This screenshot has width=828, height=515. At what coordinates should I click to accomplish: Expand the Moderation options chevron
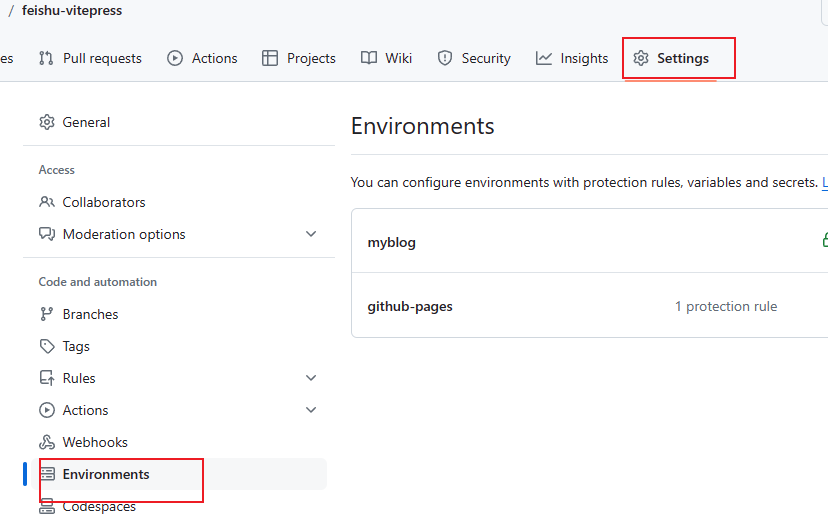(311, 234)
